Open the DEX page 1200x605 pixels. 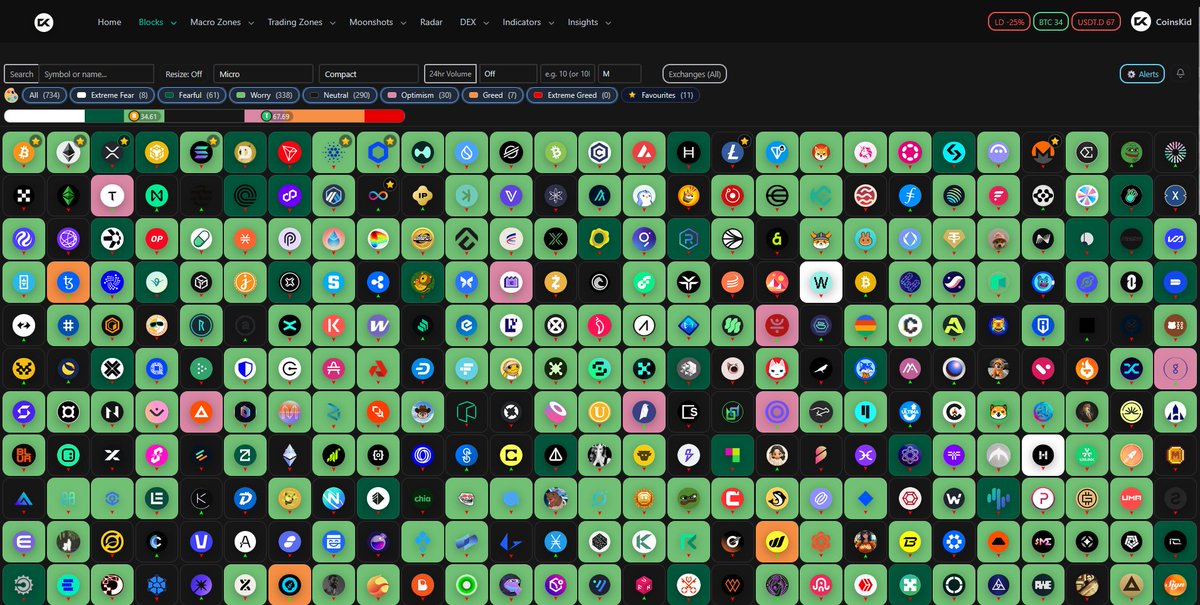[x=473, y=22]
